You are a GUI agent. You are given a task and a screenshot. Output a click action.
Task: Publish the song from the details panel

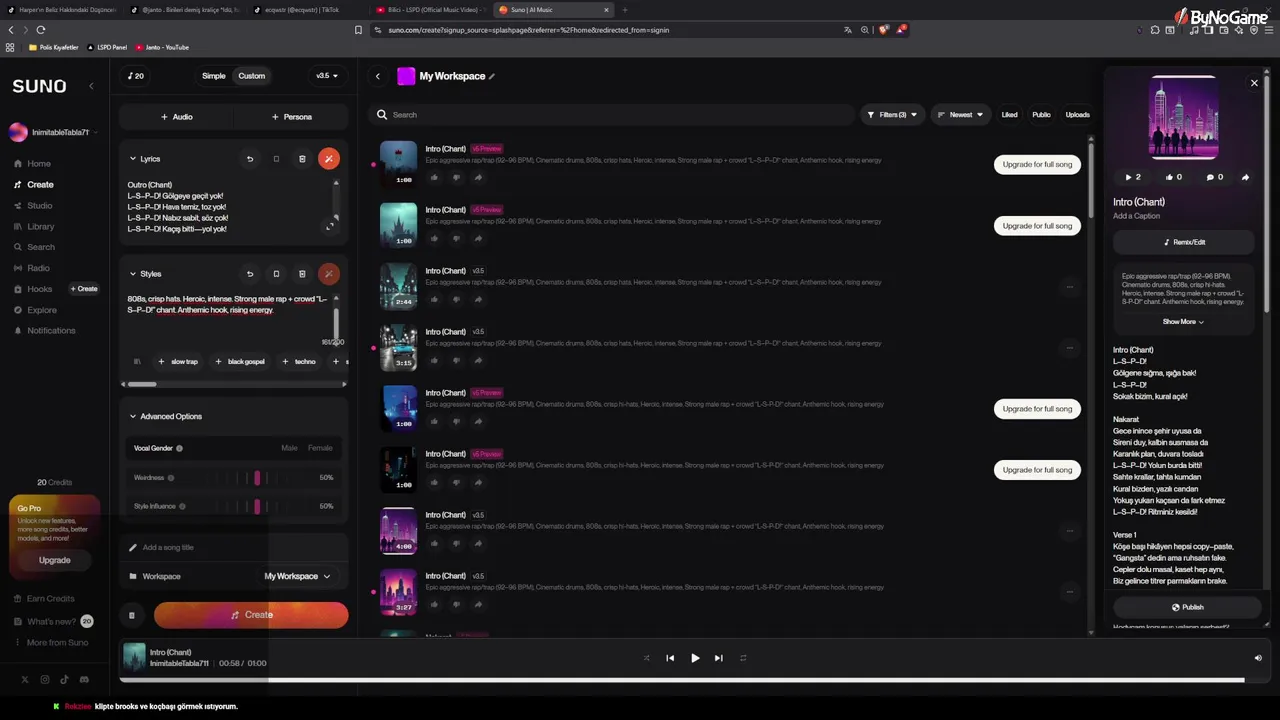1188,607
